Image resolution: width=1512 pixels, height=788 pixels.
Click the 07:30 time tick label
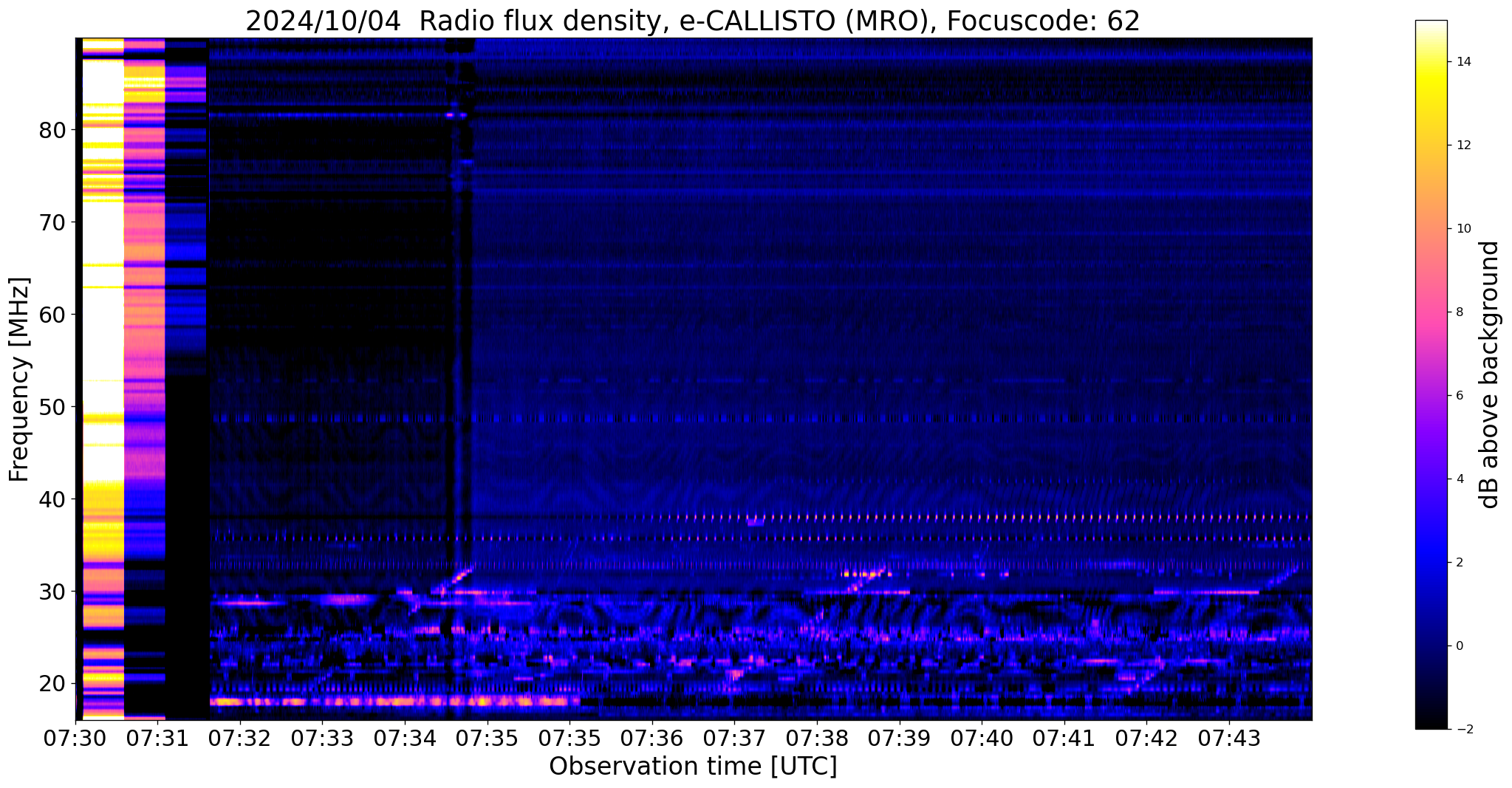(75, 738)
